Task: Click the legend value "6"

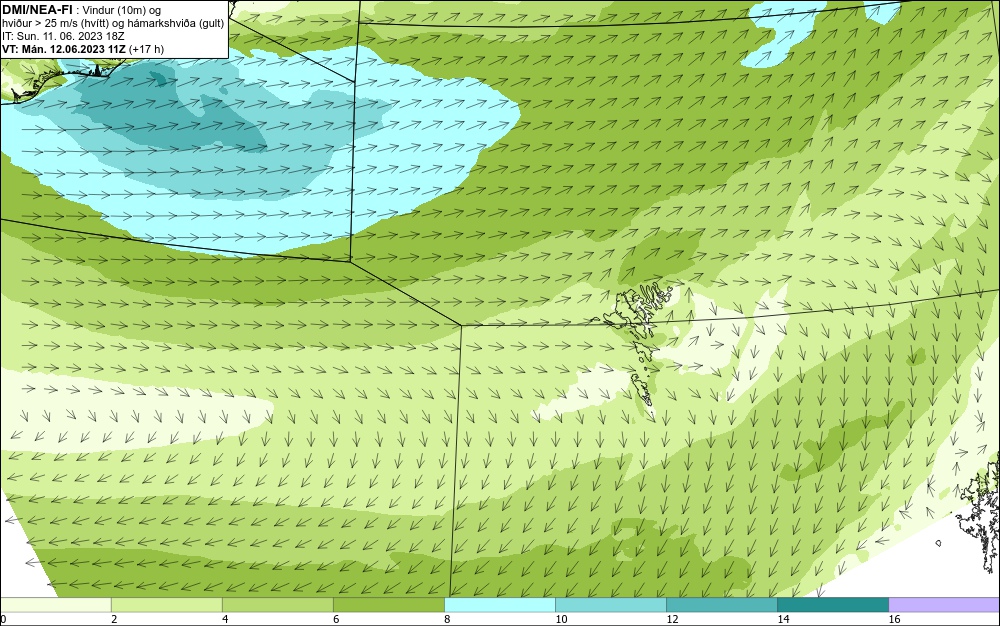Action: coord(336,619)
